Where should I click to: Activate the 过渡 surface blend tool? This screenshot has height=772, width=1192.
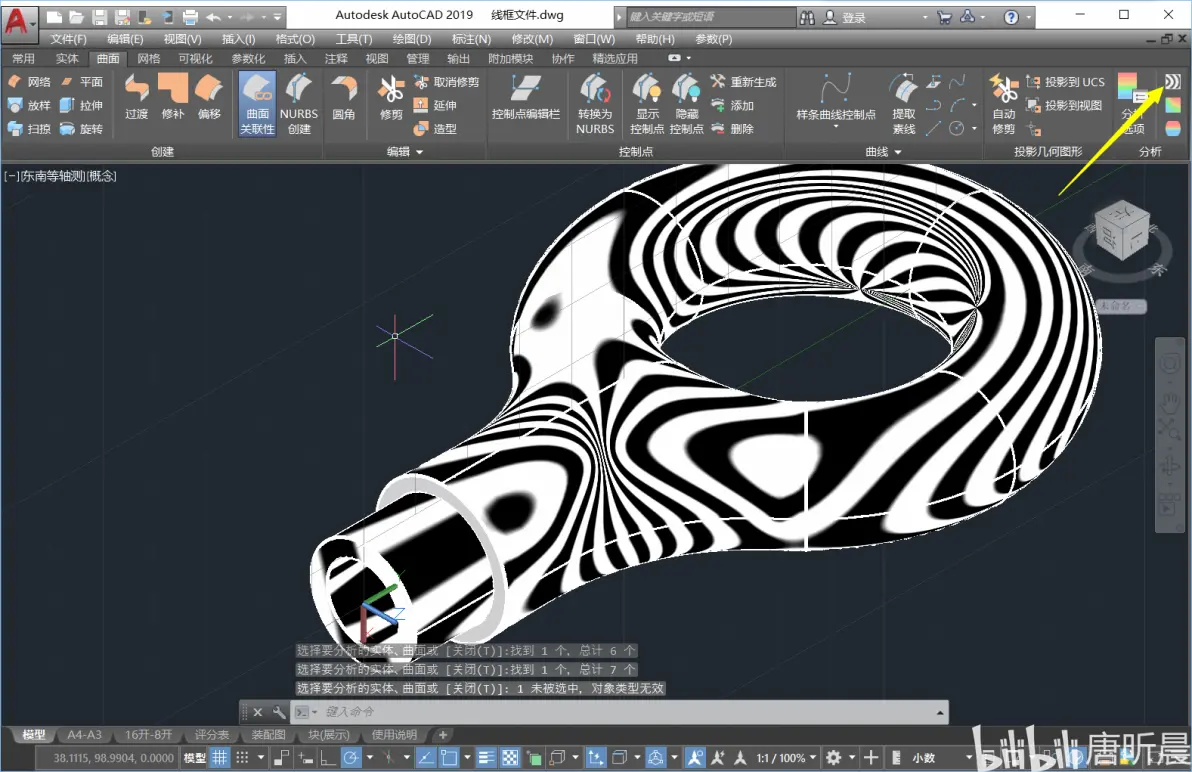pyautogui.click(x=137, y=96)
